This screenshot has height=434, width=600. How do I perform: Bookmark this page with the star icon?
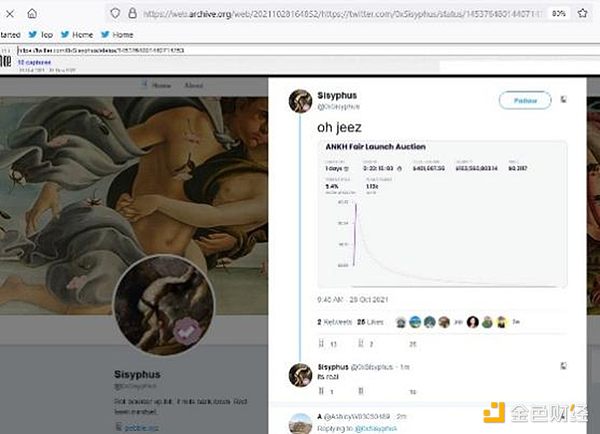coord(582,13)
